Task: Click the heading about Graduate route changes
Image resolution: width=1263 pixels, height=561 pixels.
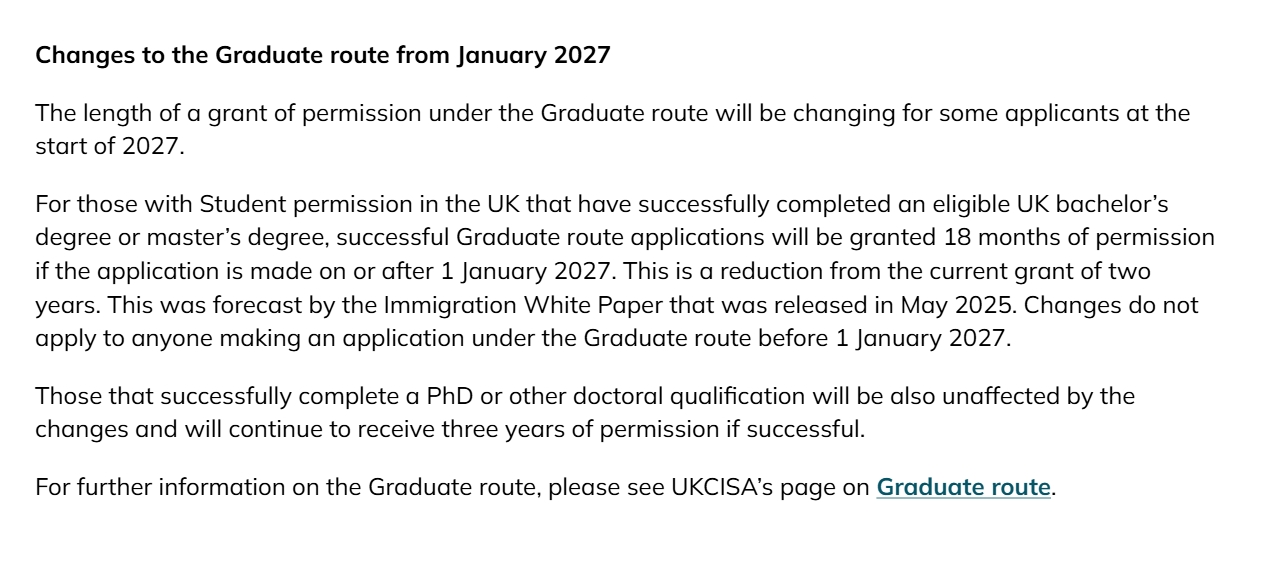Action: tap(322, 55)
